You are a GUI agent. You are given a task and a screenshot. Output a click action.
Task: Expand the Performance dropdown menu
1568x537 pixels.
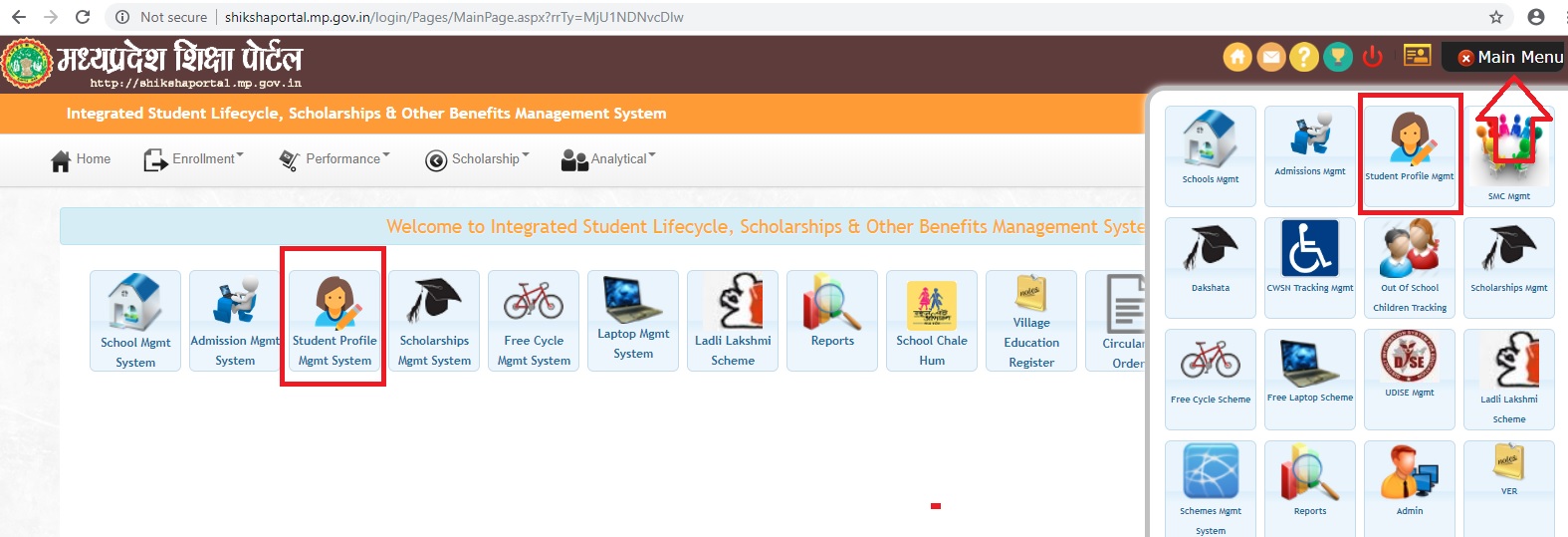click(x=335, y=159)
